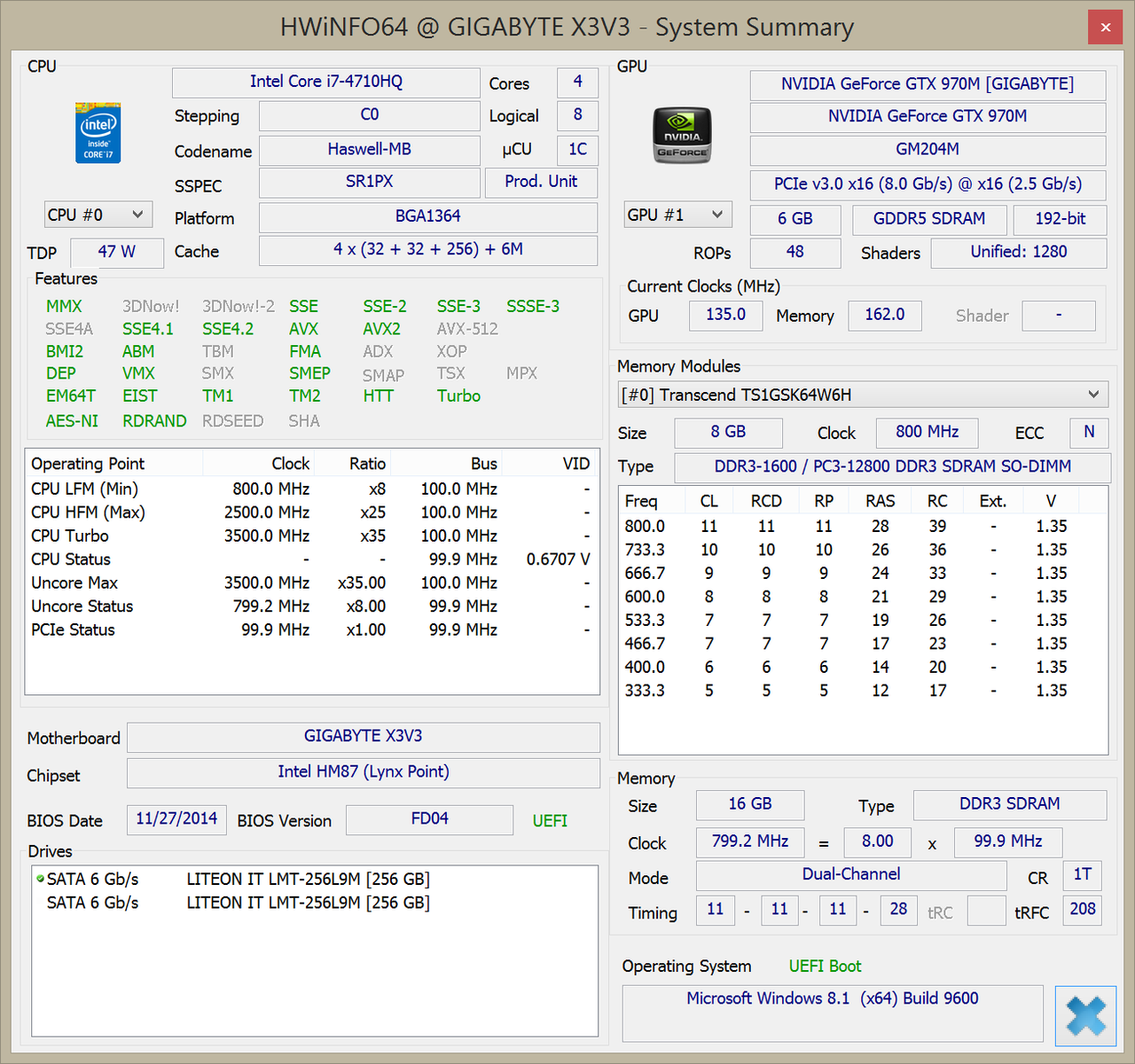Image resolution: width=1135 pixels, height=1064 pixels.
Task: Click the UEFI Boot label
Action: pos(825,966)
